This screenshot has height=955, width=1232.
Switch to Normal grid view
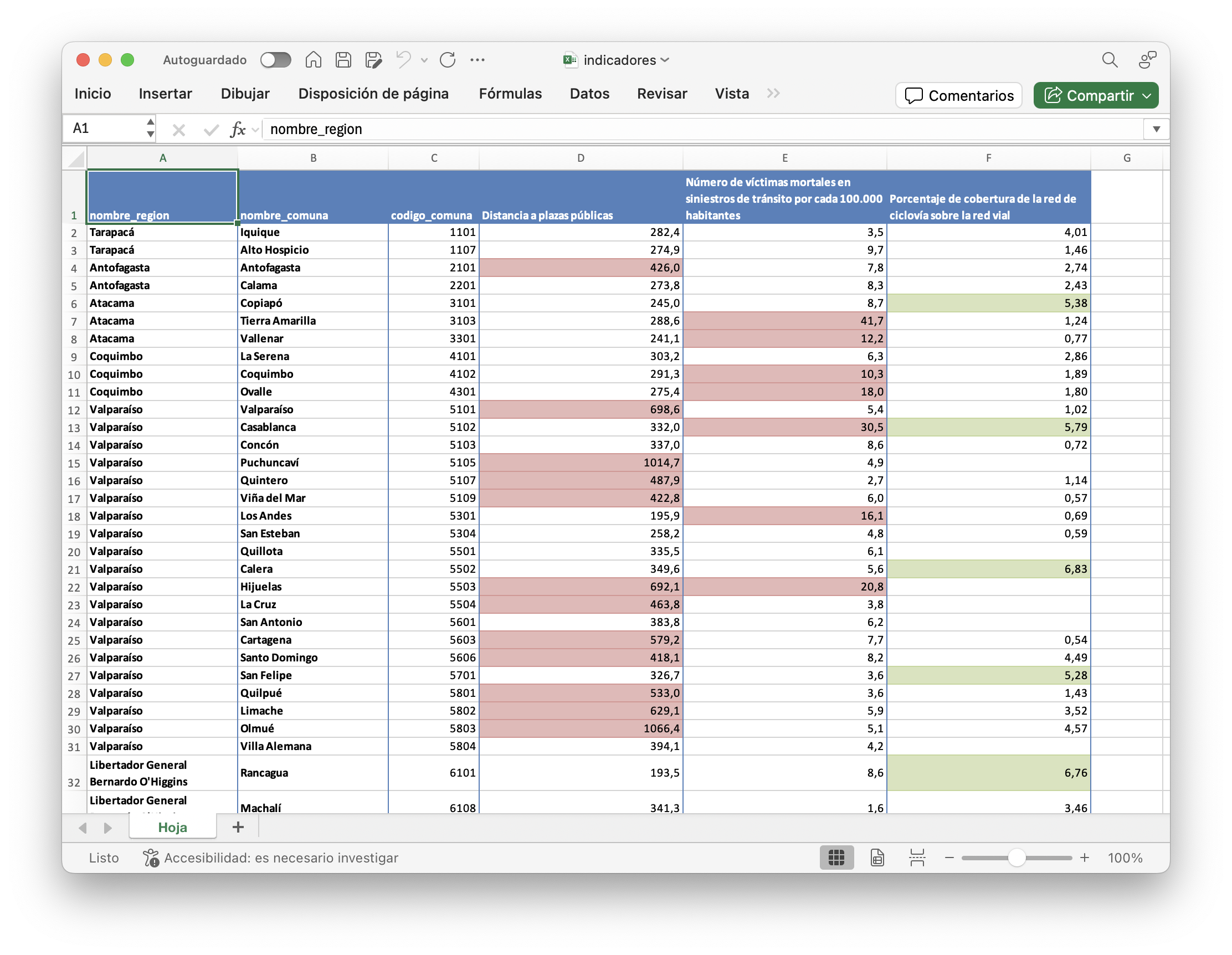coord(836,858)
